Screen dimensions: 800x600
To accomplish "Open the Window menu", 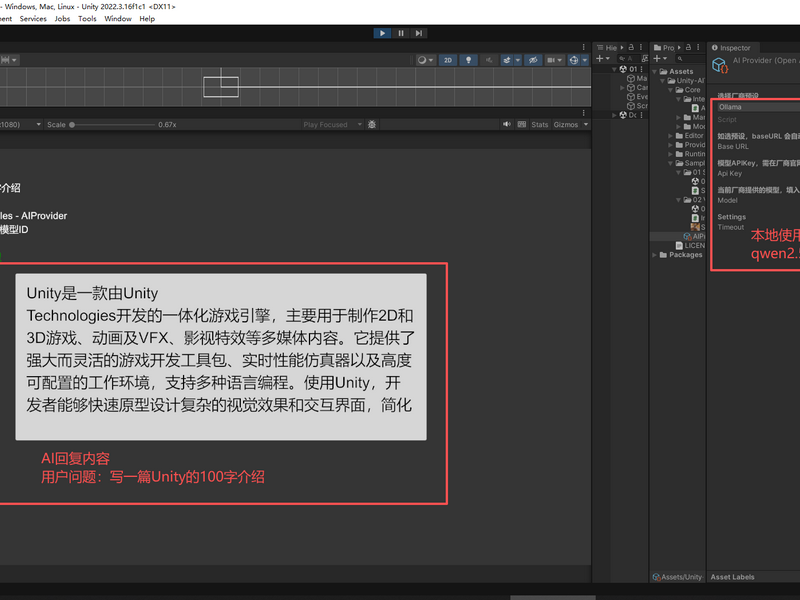I will pos(118,19).
